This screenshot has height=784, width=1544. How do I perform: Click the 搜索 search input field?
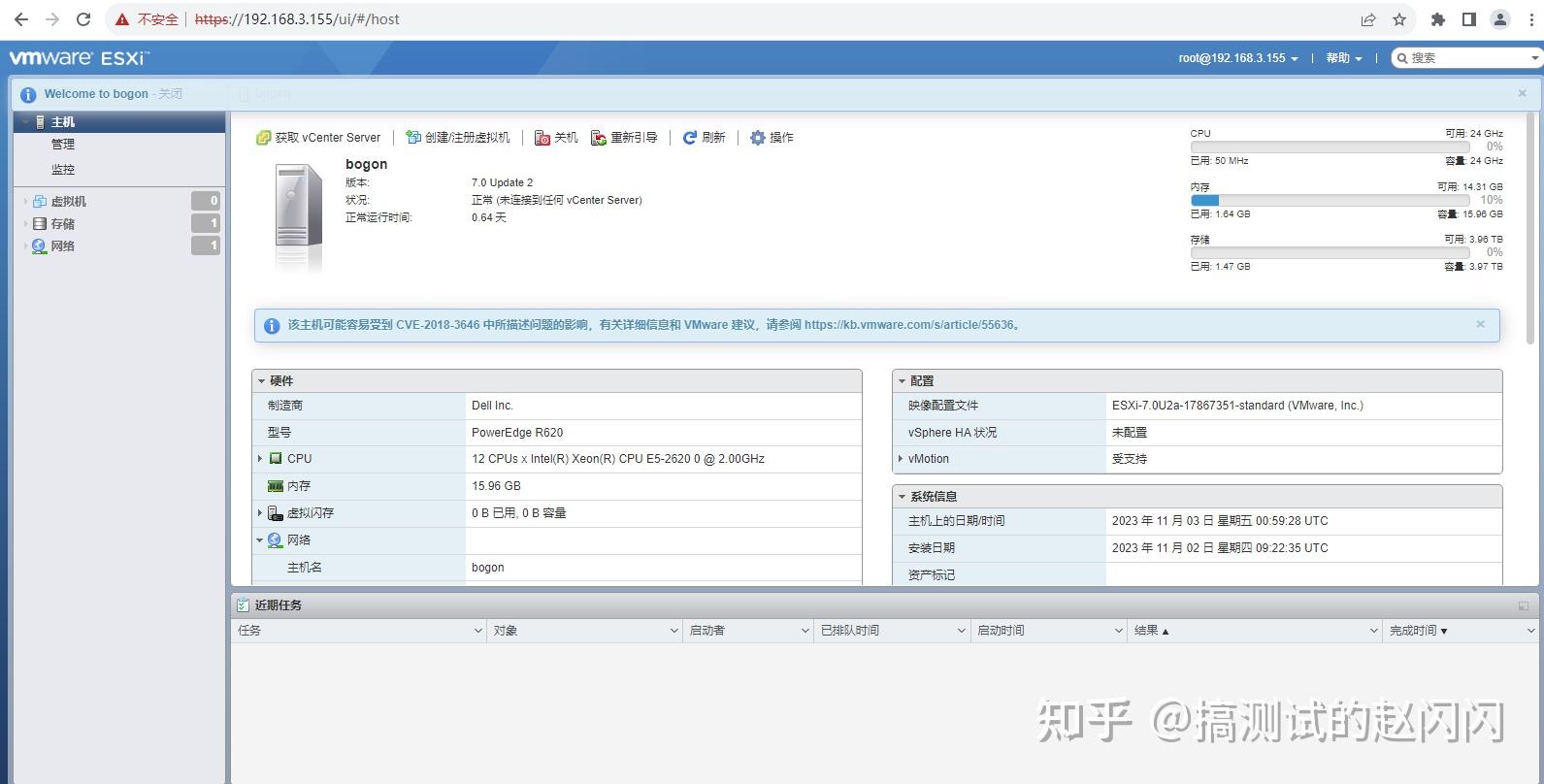[x=1465, y=58]
